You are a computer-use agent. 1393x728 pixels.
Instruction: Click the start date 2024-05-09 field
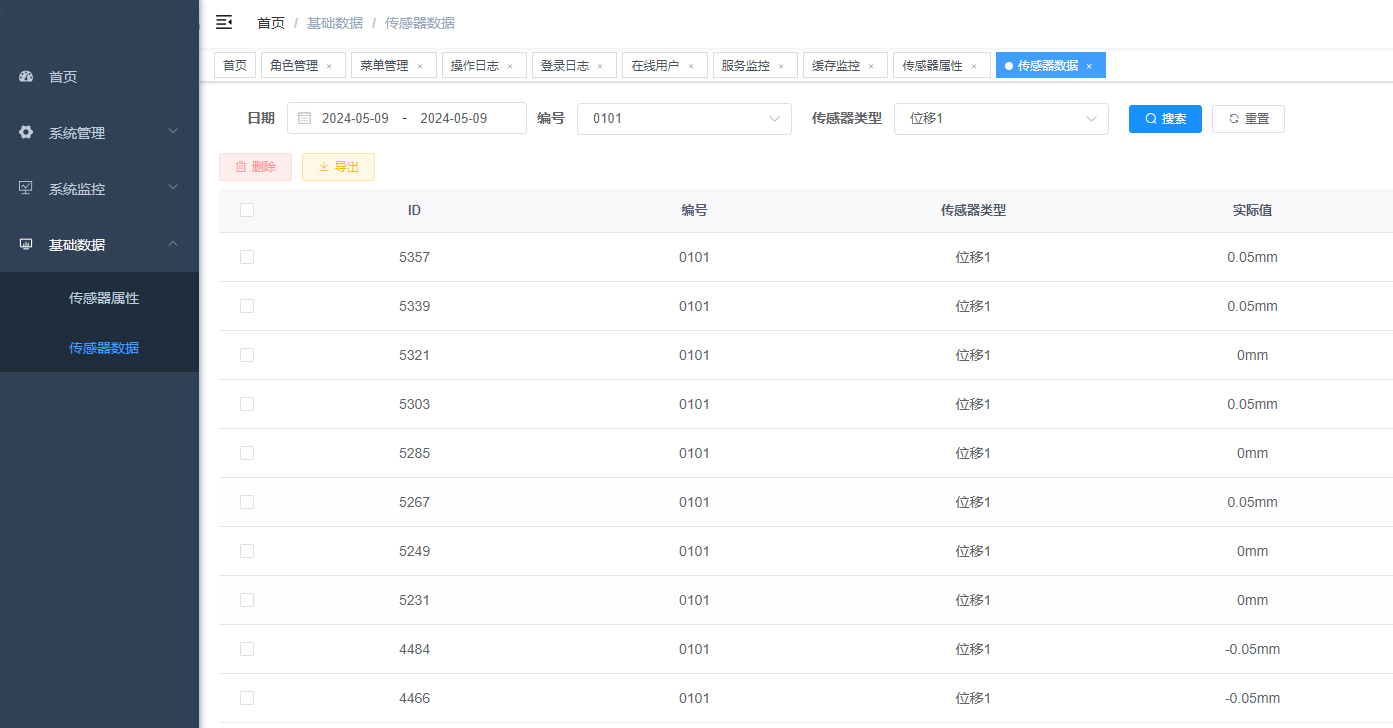pos(355,118)
